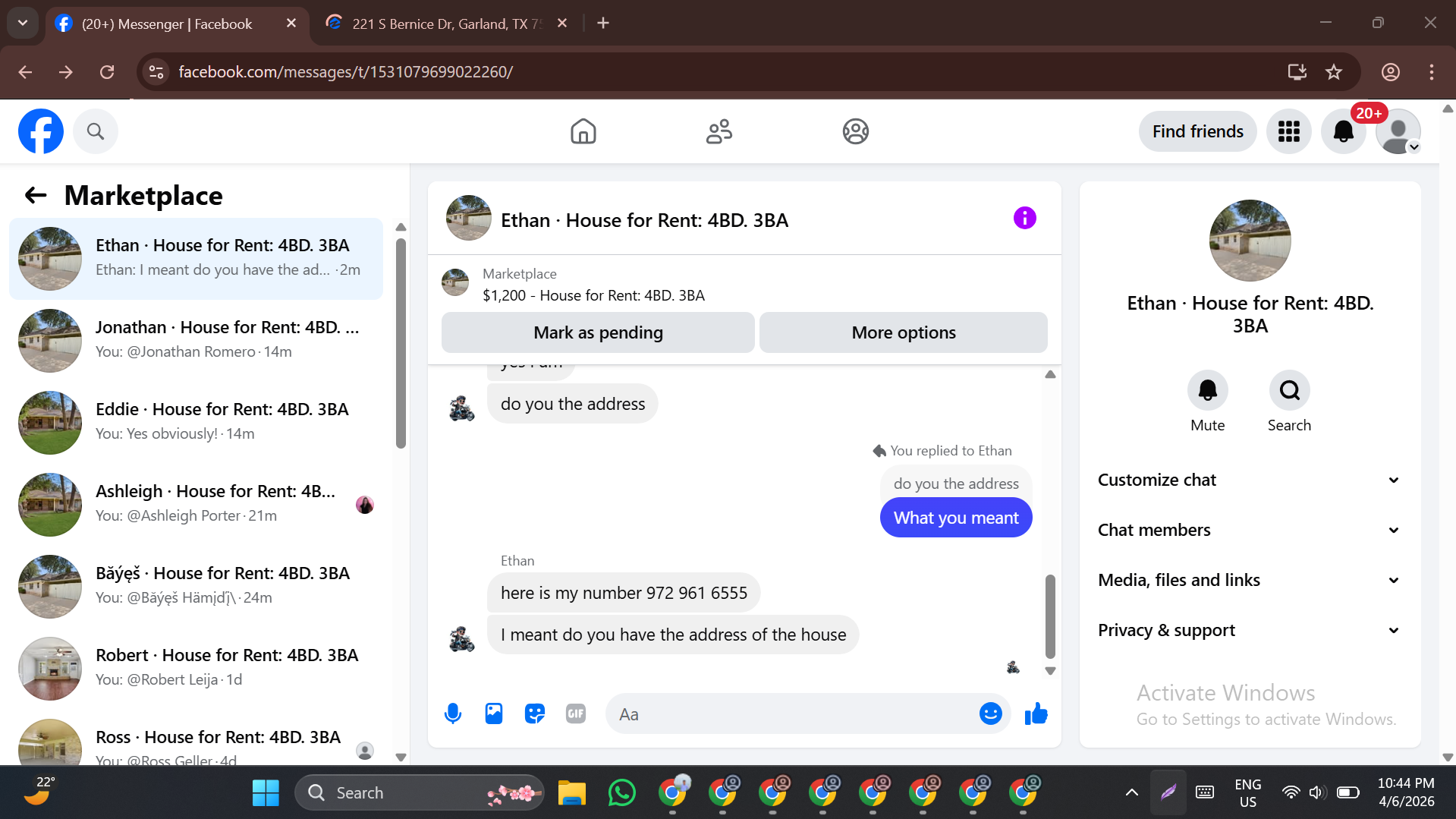
Task: Send a thumbs-up like
Action: coord(1036,713)
